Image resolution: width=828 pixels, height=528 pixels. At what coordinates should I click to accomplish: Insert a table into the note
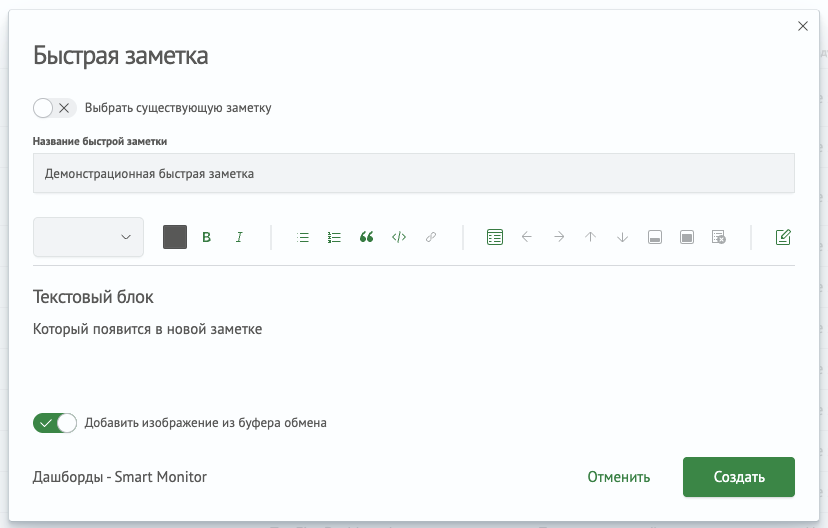click(x=495, y=237)
